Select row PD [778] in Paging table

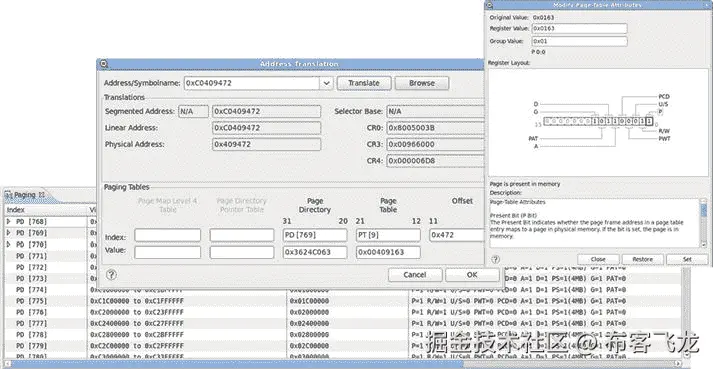[x=45, y=335]
